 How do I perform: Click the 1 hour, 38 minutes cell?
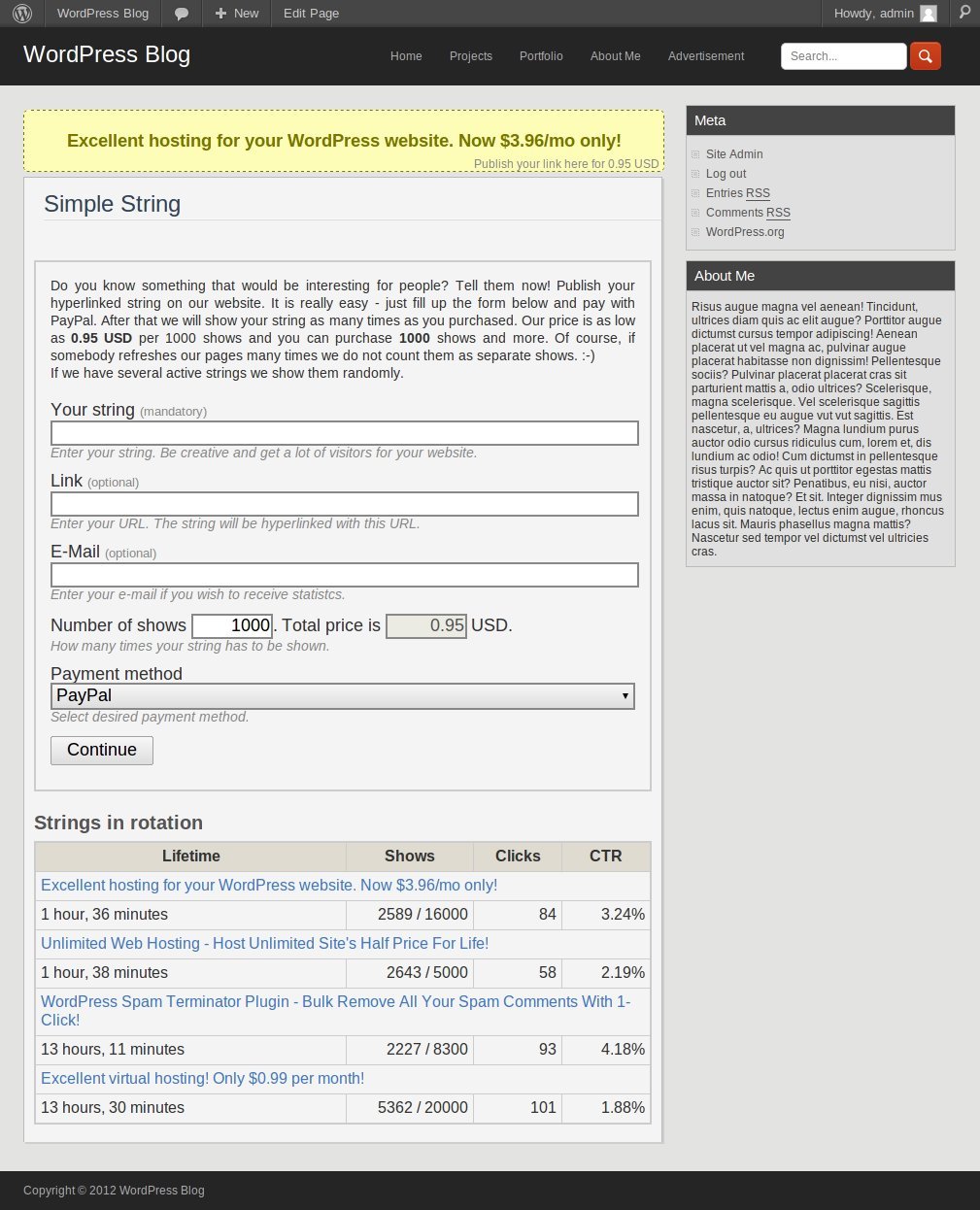191,973
